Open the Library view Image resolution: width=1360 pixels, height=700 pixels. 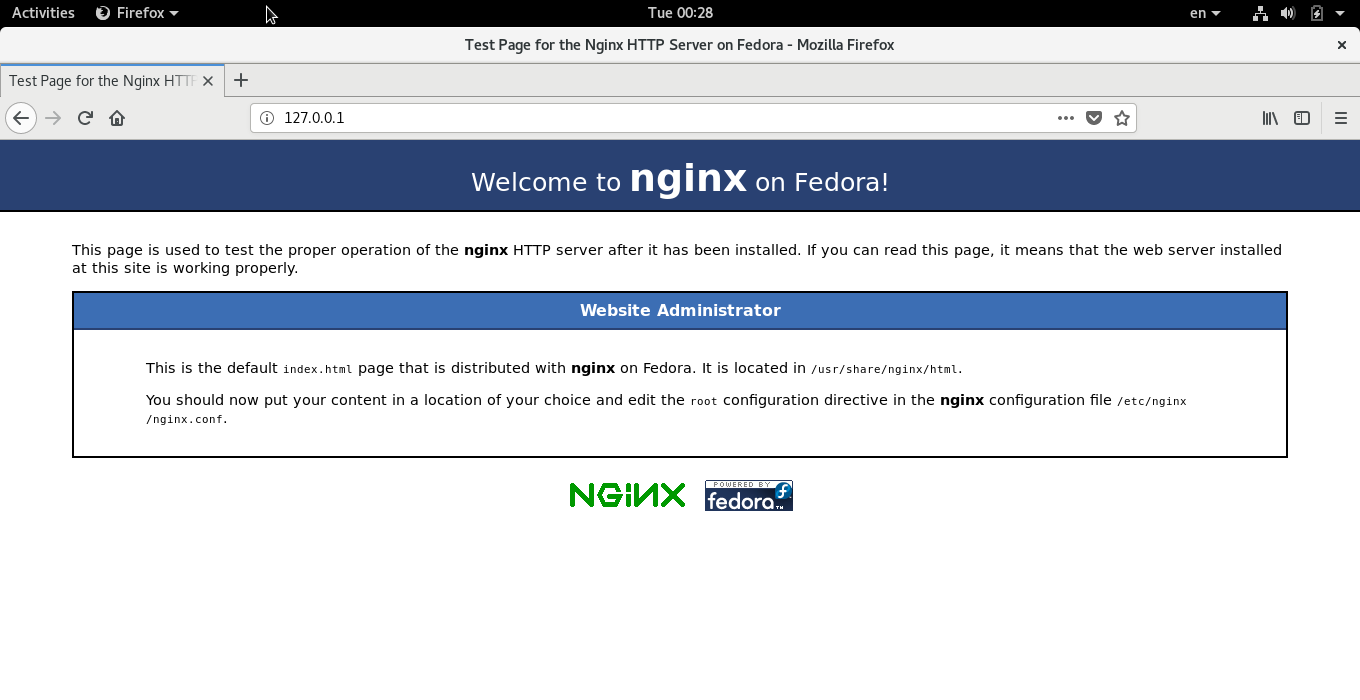click(x=1270, y=118)
